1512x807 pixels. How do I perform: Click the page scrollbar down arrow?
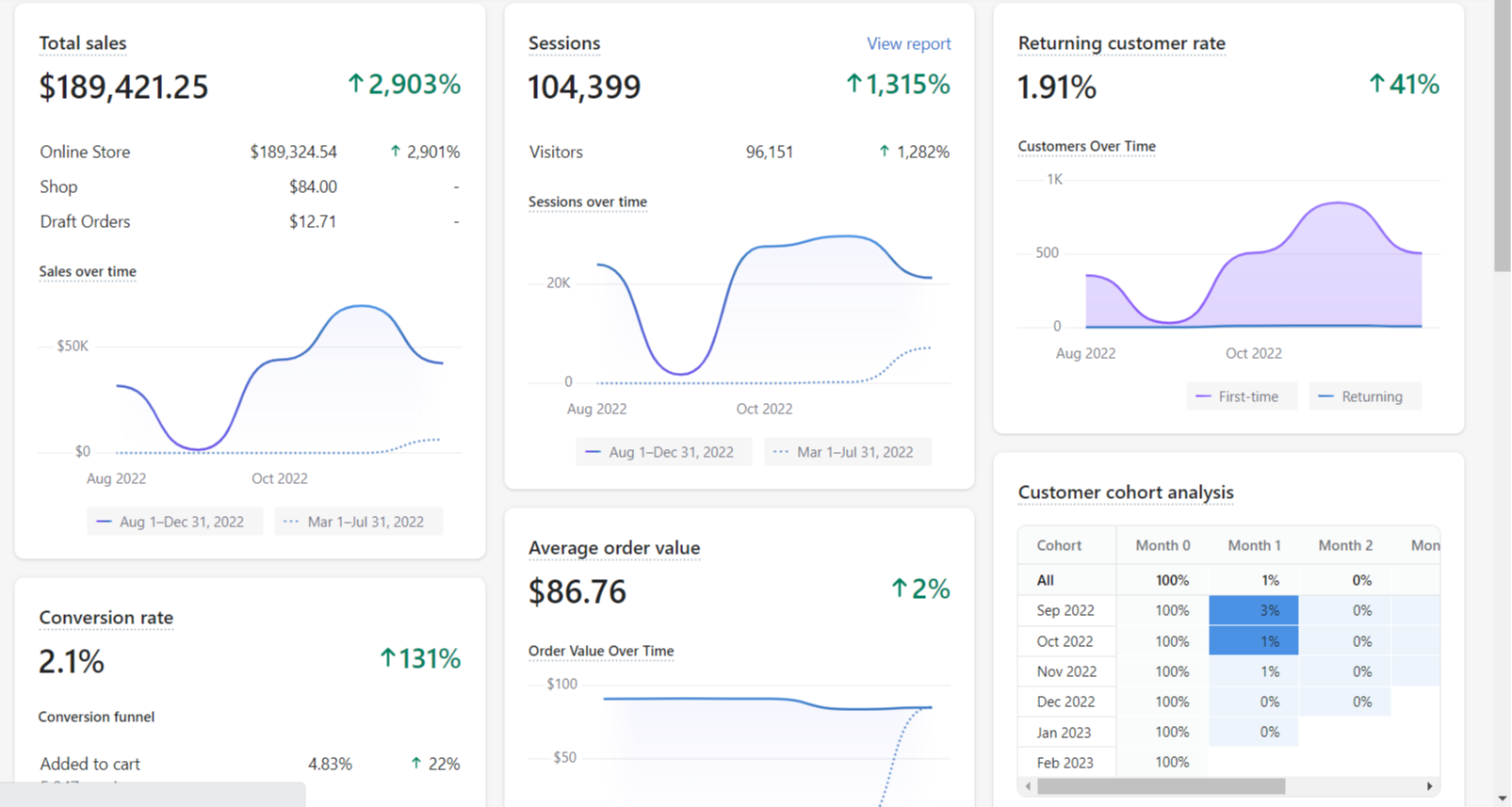(x=1503, y=799)
